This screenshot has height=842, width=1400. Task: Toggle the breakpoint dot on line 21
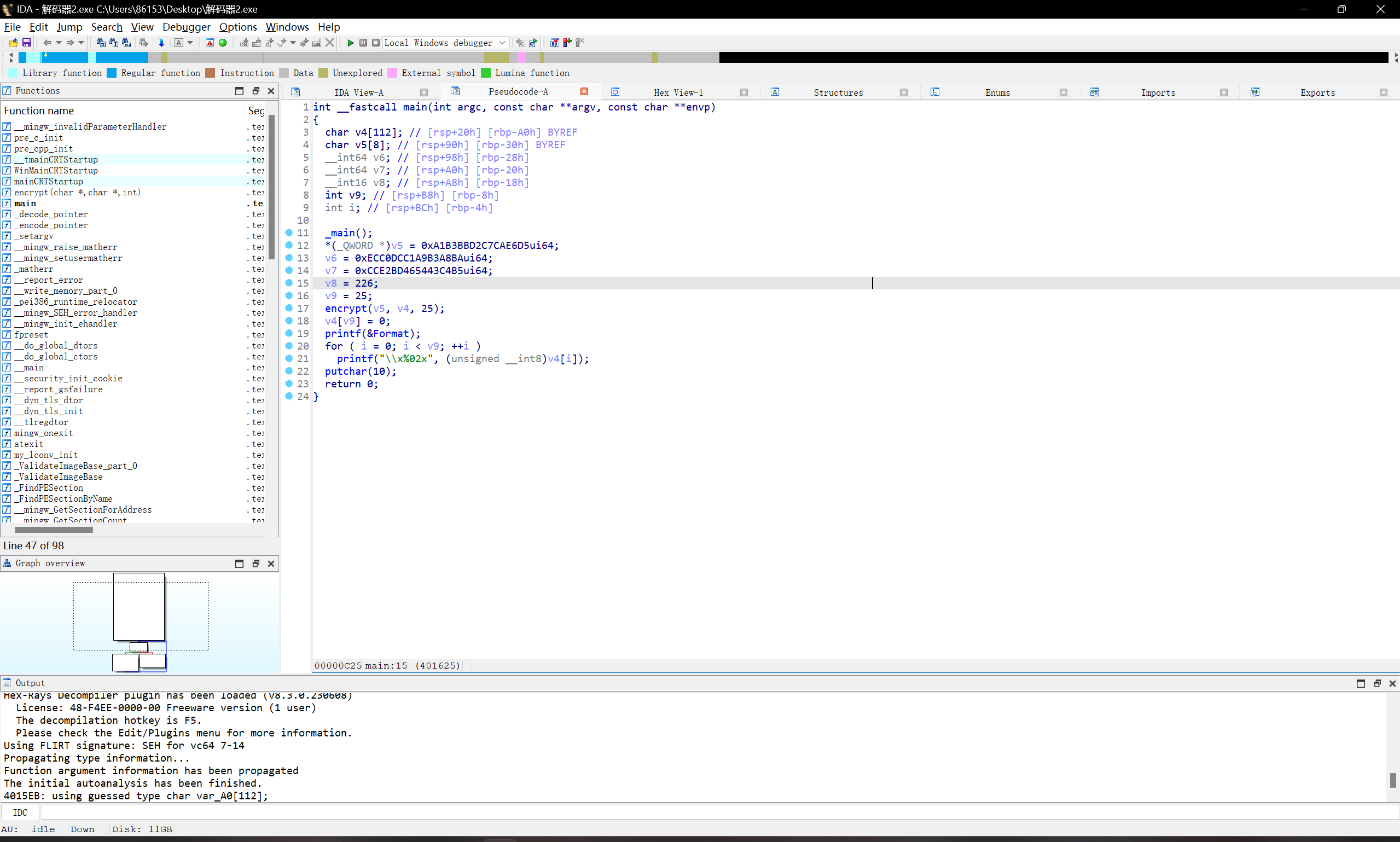(x=289, y=358)
